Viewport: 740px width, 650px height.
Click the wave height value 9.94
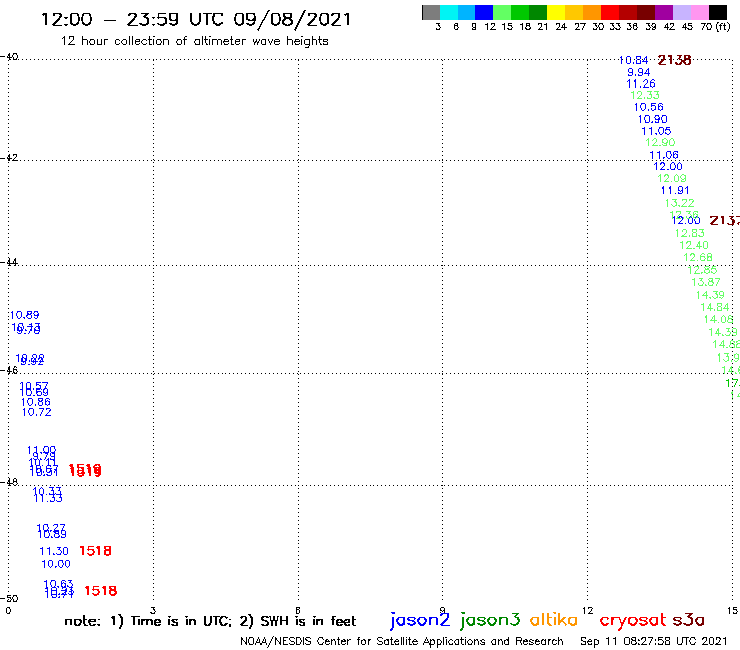click(639, 72)
